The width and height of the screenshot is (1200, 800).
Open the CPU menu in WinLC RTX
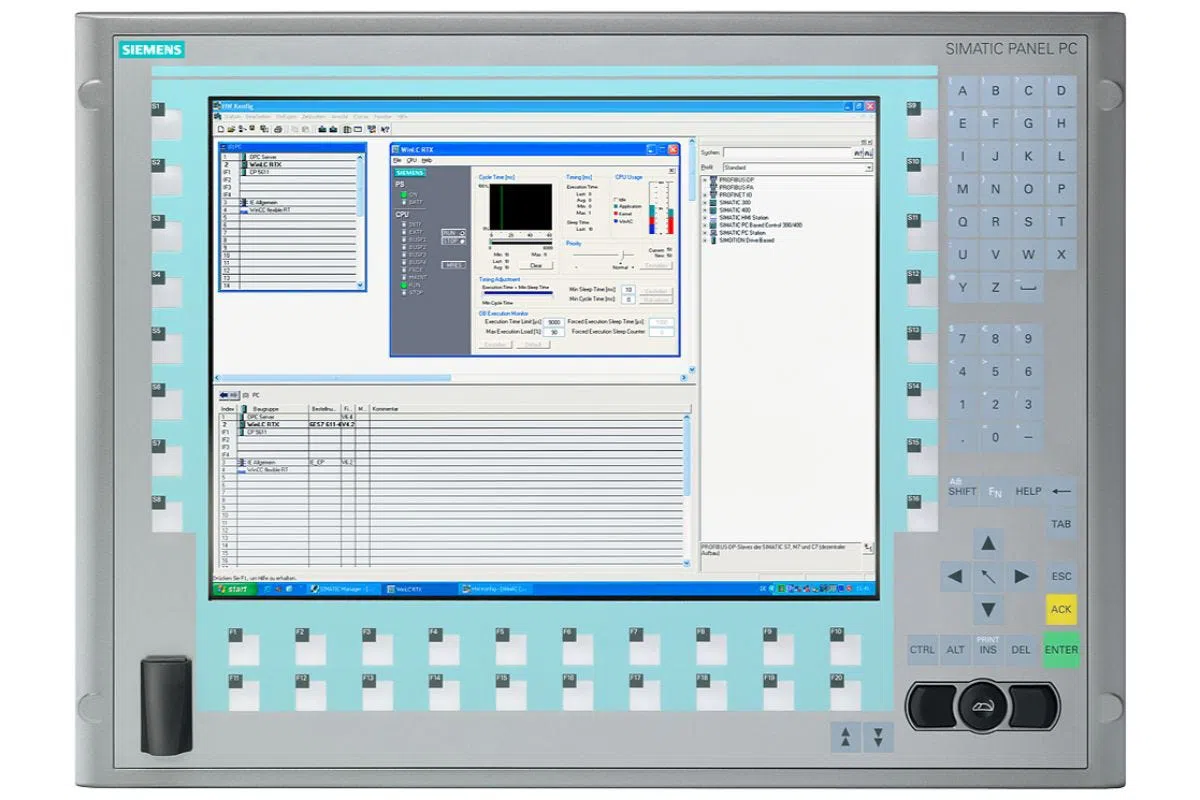coord(411,160)
